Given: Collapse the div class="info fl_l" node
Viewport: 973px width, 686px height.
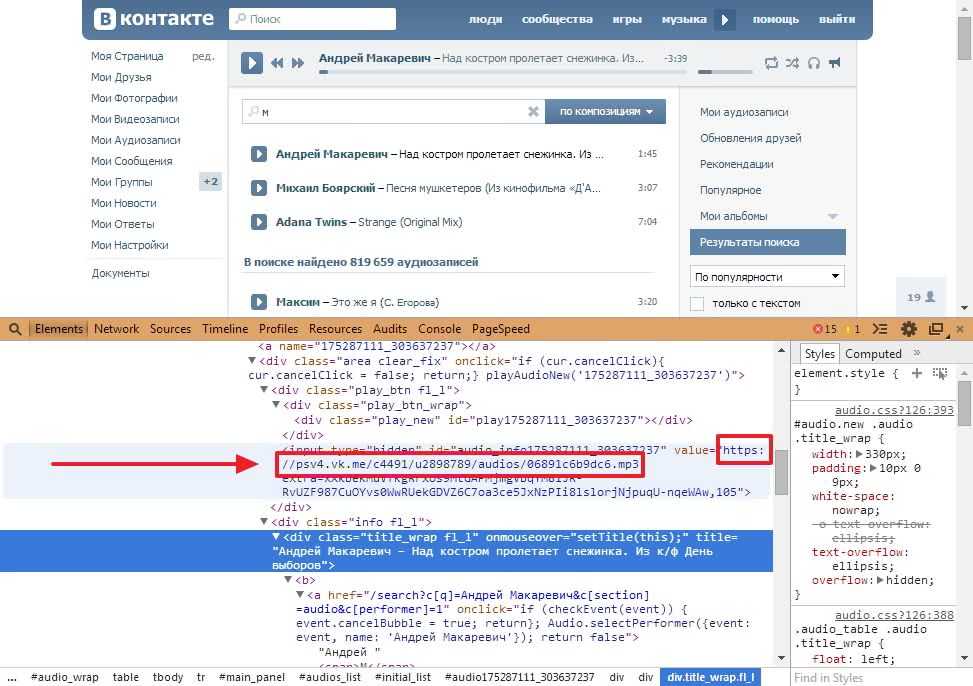Looking at the screenshot, I should click(264, 521).
